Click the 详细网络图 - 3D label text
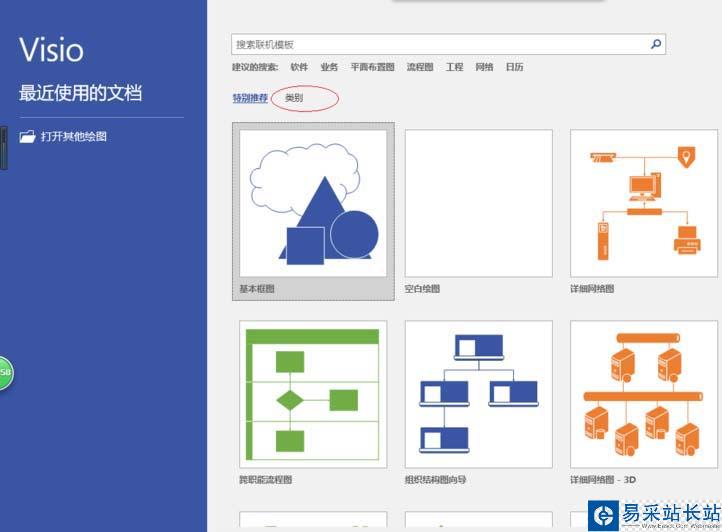 pyautogui.click(x=603, y=480)
